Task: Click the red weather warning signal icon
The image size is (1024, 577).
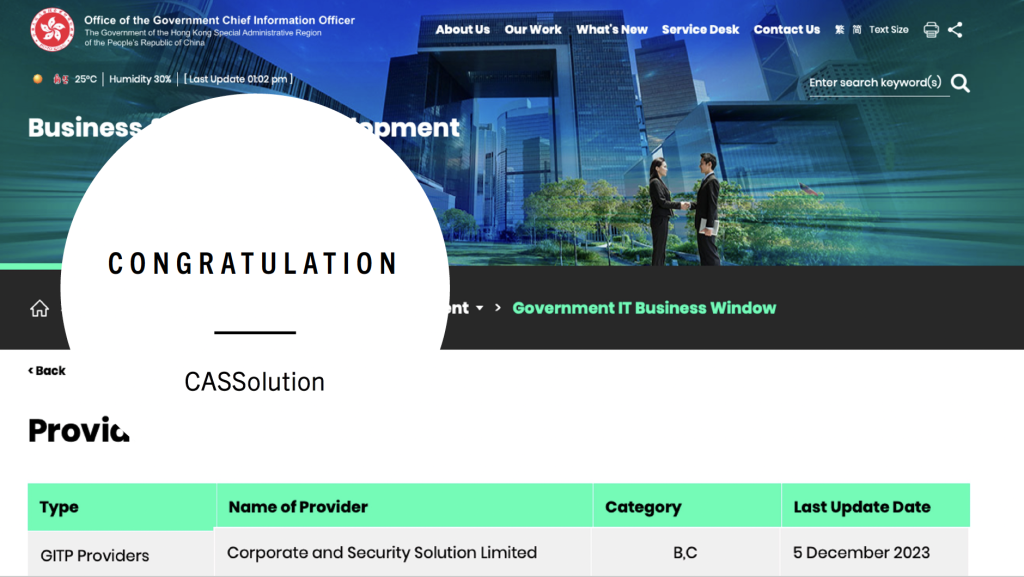Action: (60, 79)
